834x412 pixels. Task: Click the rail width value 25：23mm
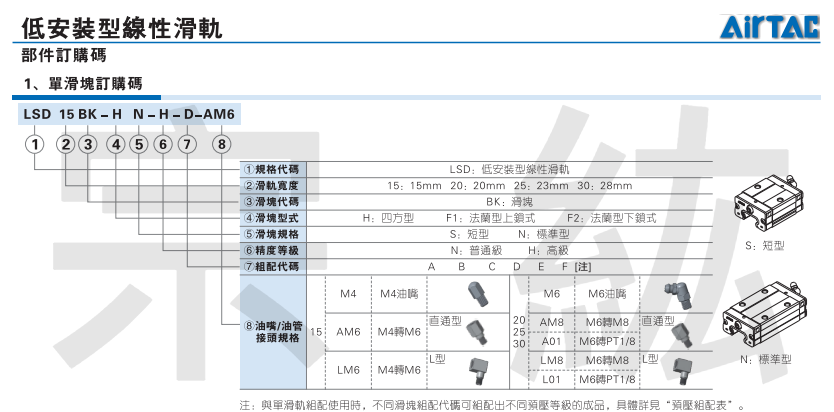tap(541, 186)
